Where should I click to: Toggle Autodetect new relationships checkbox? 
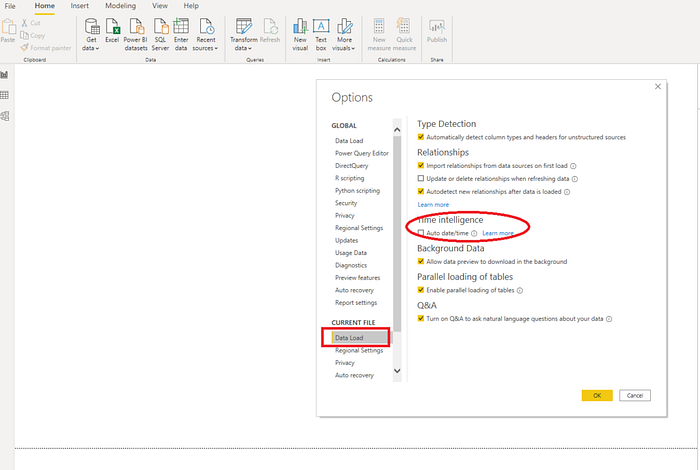[x=421, y=191]
